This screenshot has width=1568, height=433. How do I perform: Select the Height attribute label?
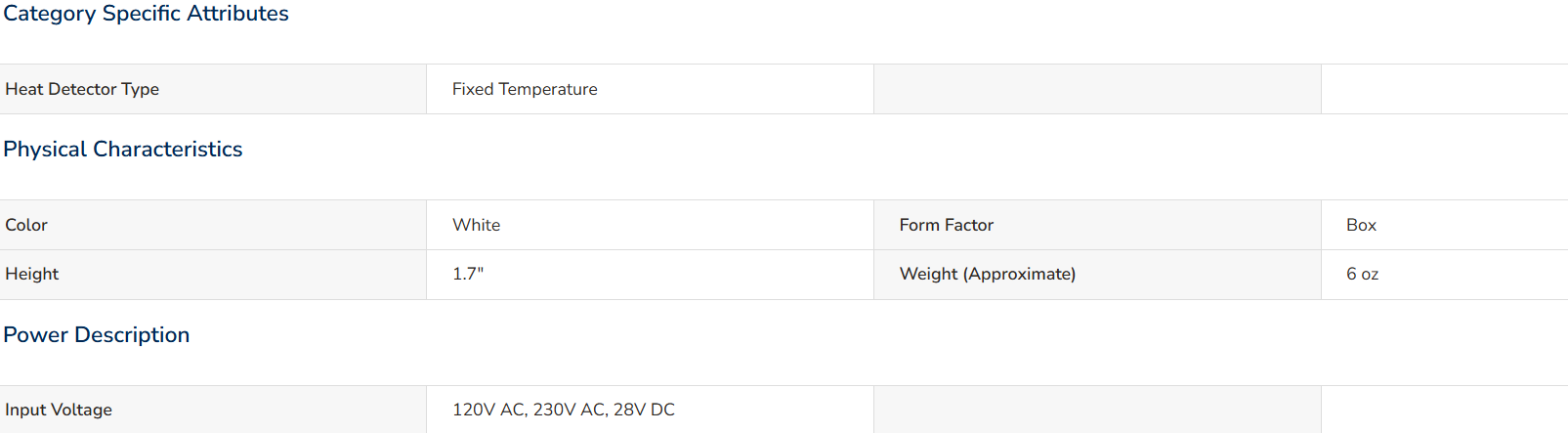(x=32, y=274)
